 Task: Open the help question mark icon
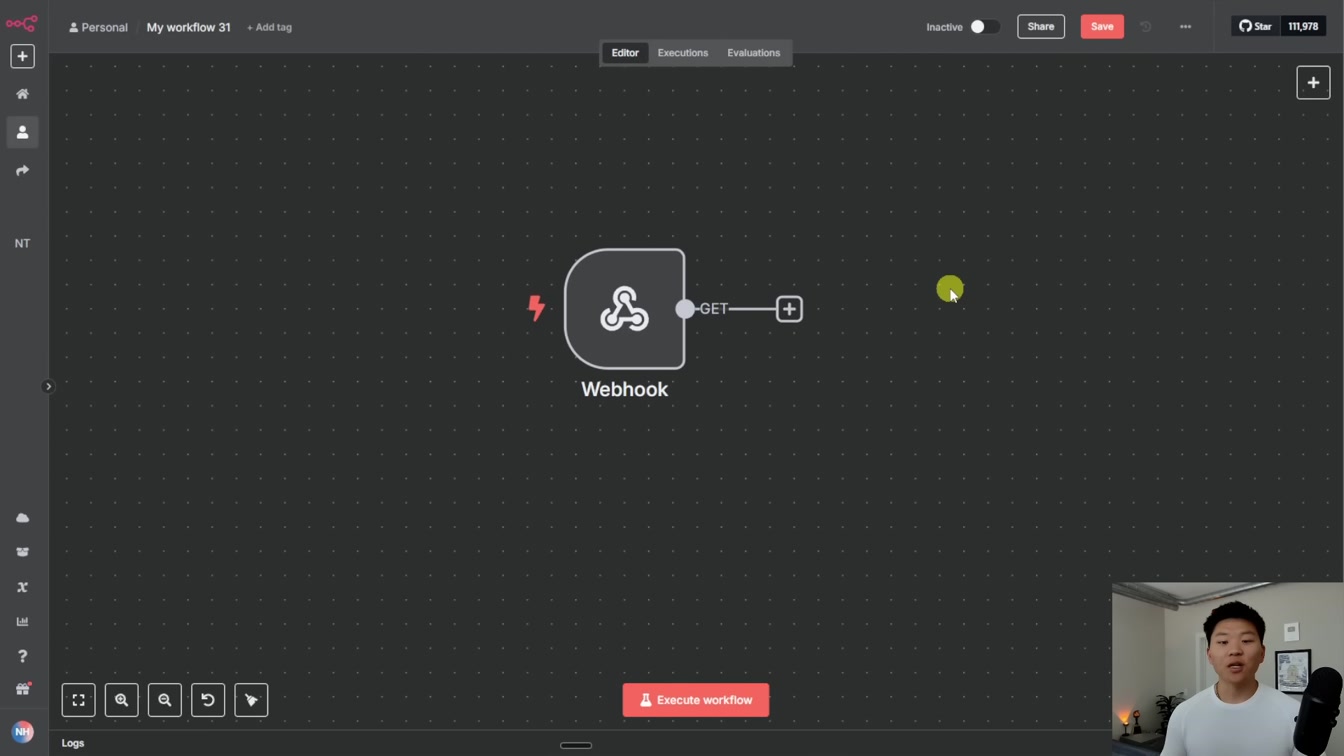22,656
